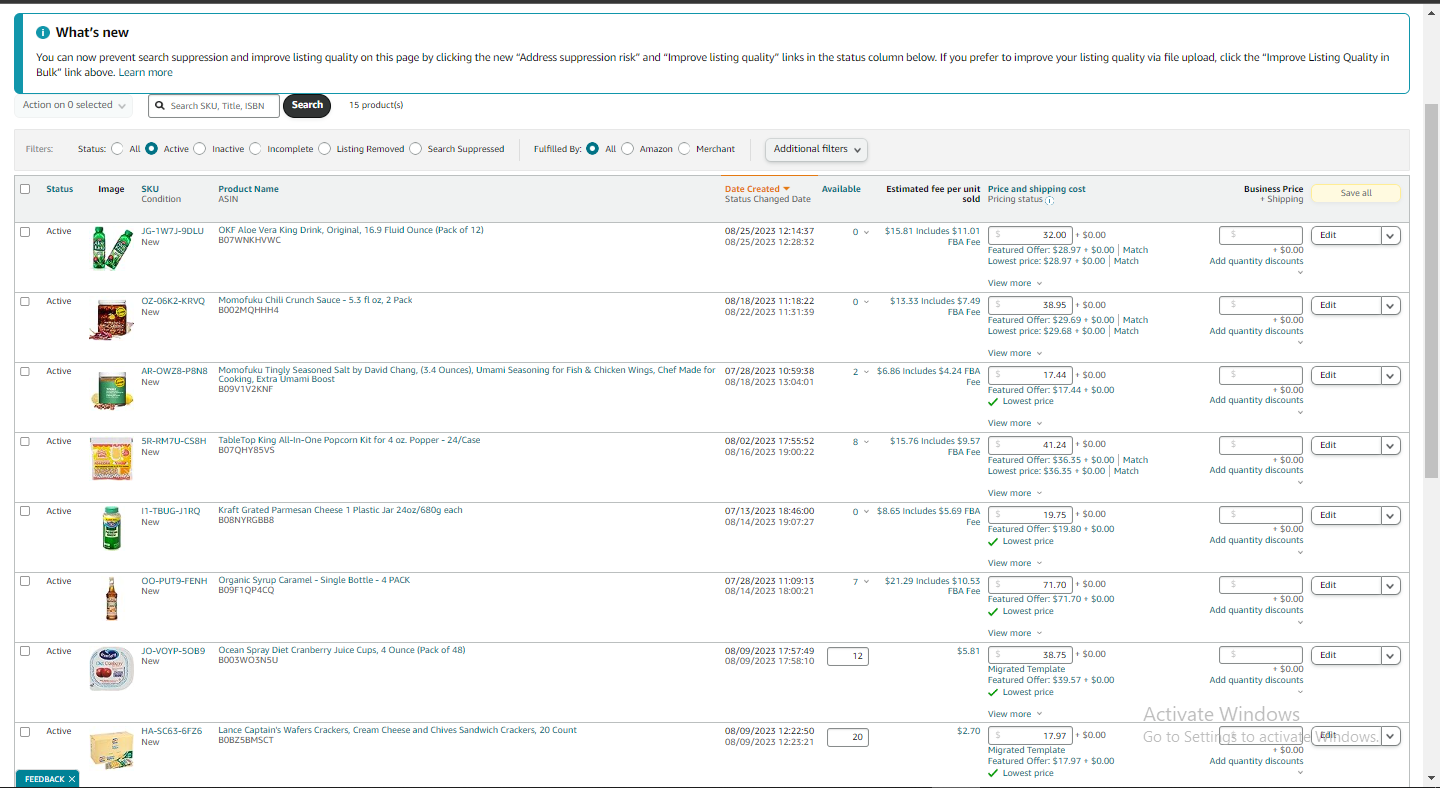Open Edit dropdown arrow for Organic Syrup Caramel row
1440x788 pixels.
1391,586
